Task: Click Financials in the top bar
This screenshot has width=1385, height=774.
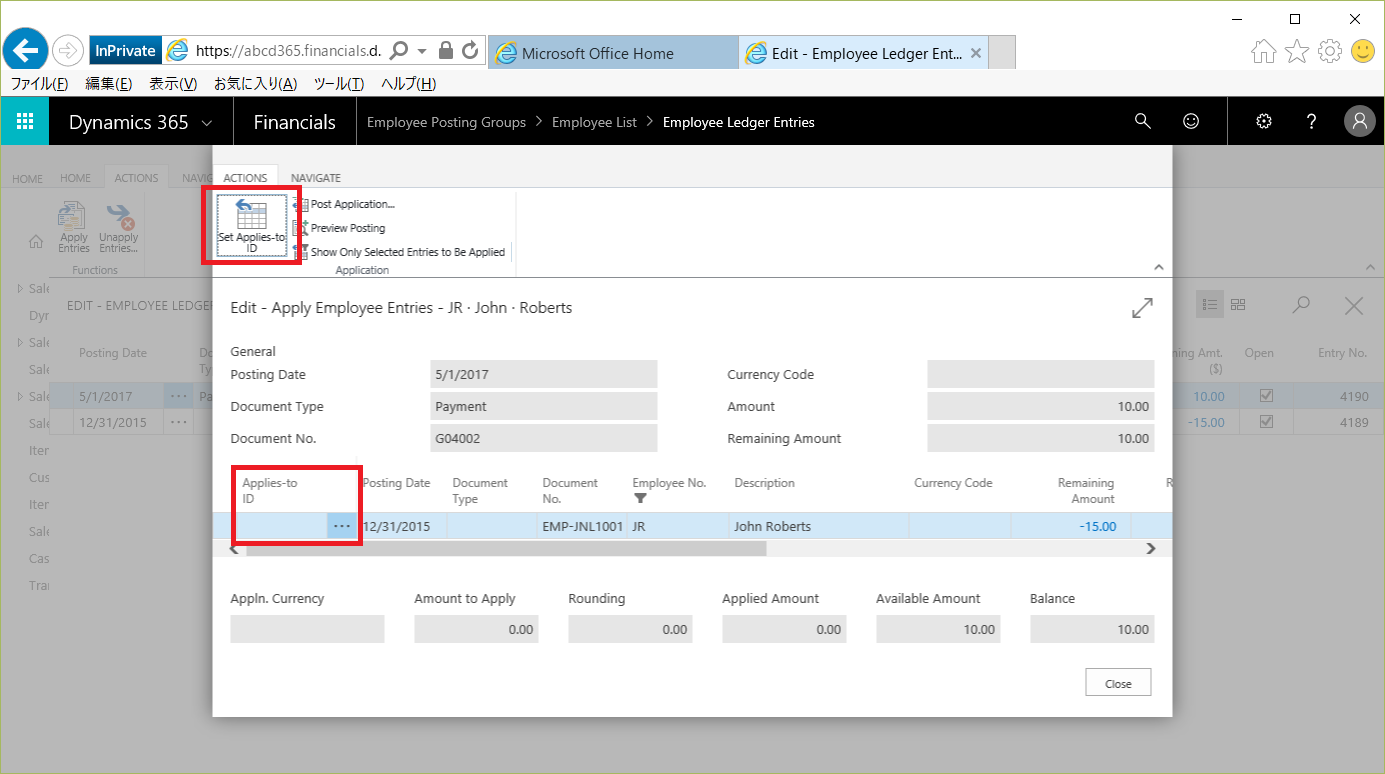Action: (295, 122)
